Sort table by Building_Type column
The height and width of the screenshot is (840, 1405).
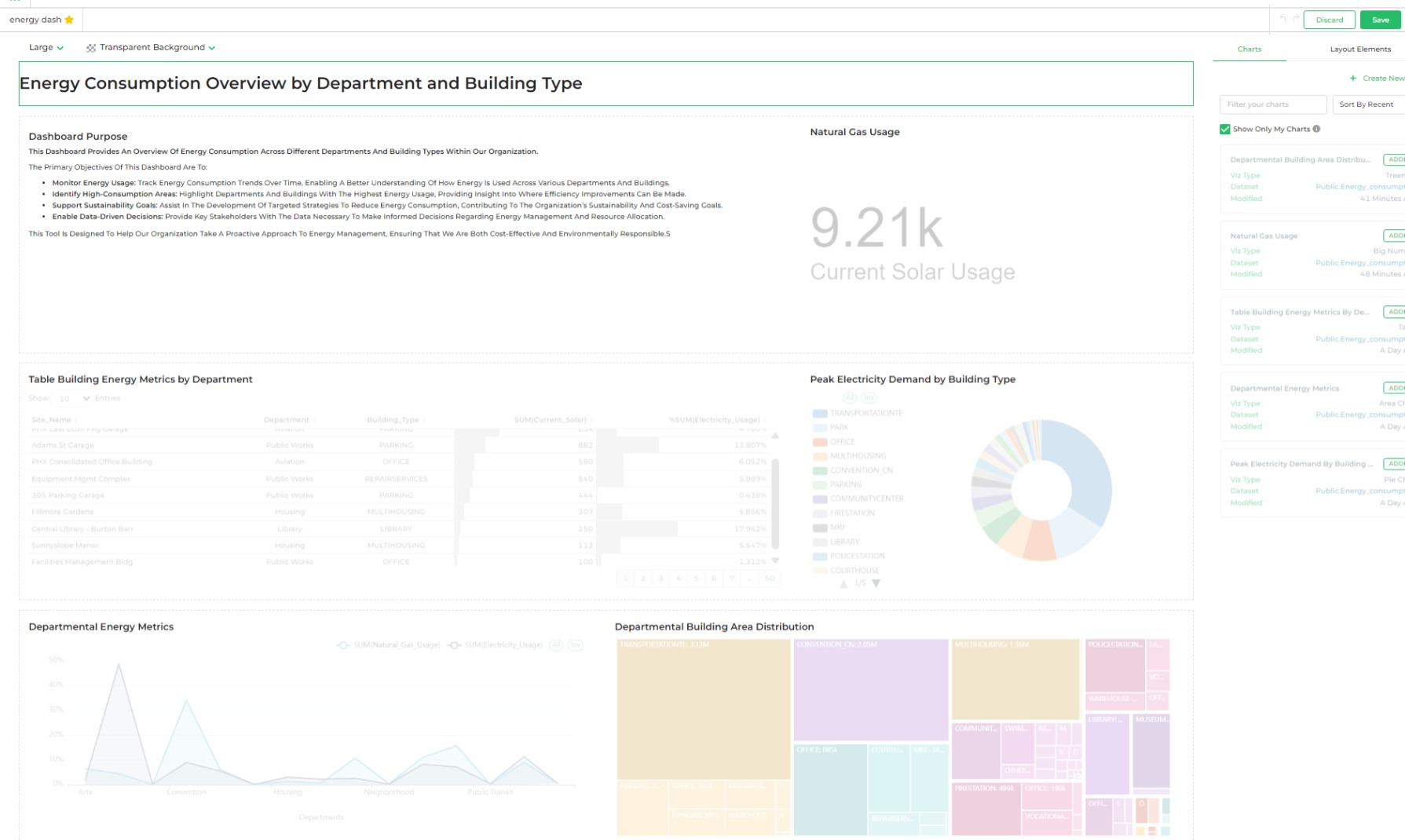396,420
